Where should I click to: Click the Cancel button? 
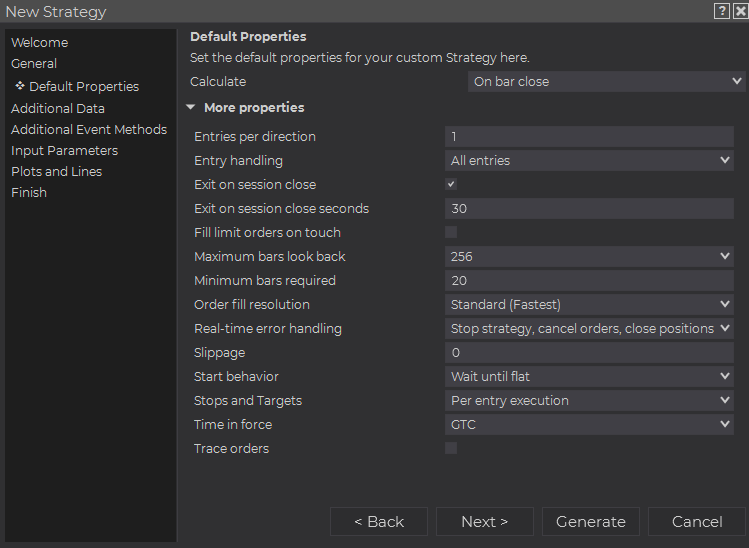click(697, 522)
